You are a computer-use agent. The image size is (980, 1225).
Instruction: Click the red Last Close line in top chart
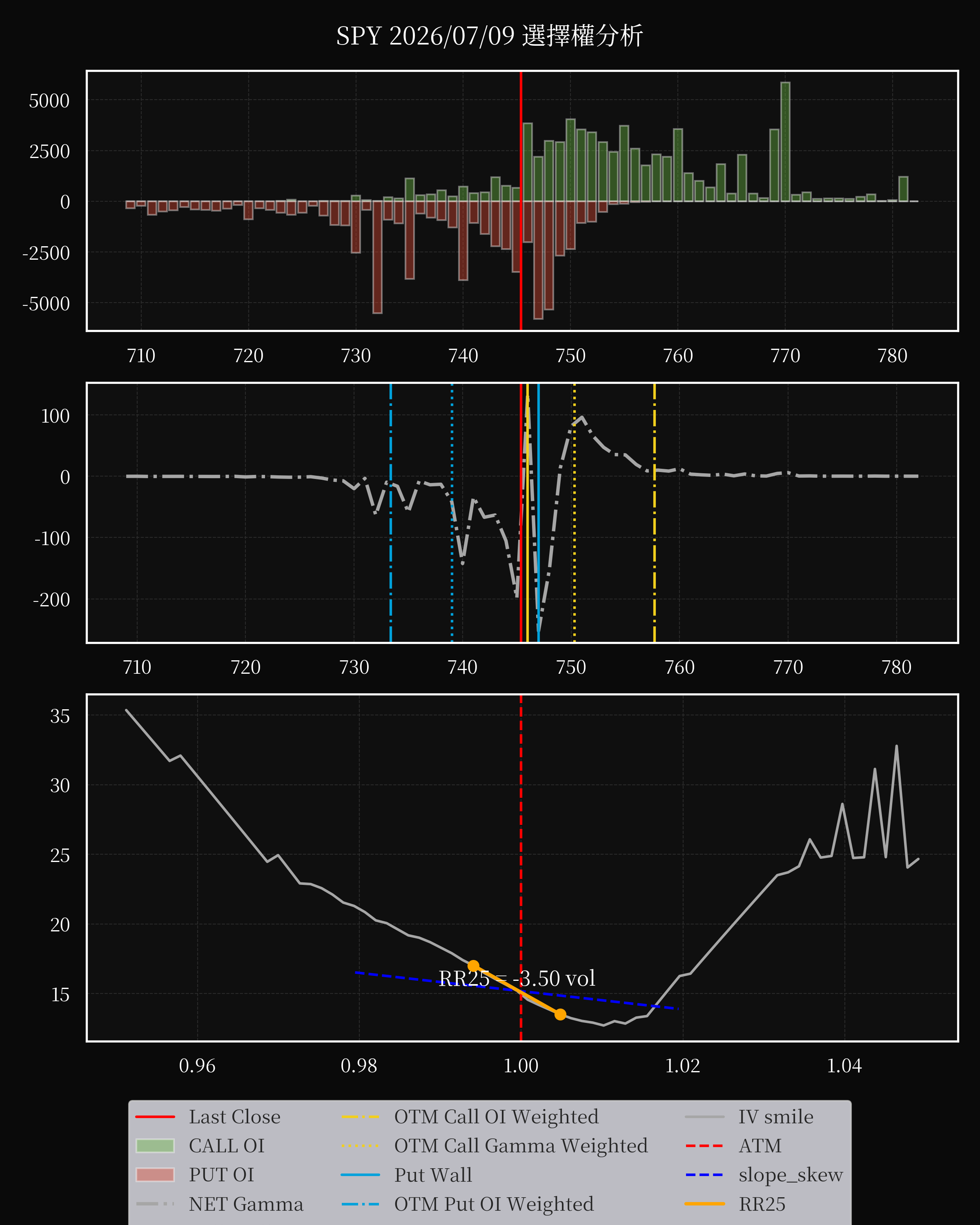click(x=521, y=200)
